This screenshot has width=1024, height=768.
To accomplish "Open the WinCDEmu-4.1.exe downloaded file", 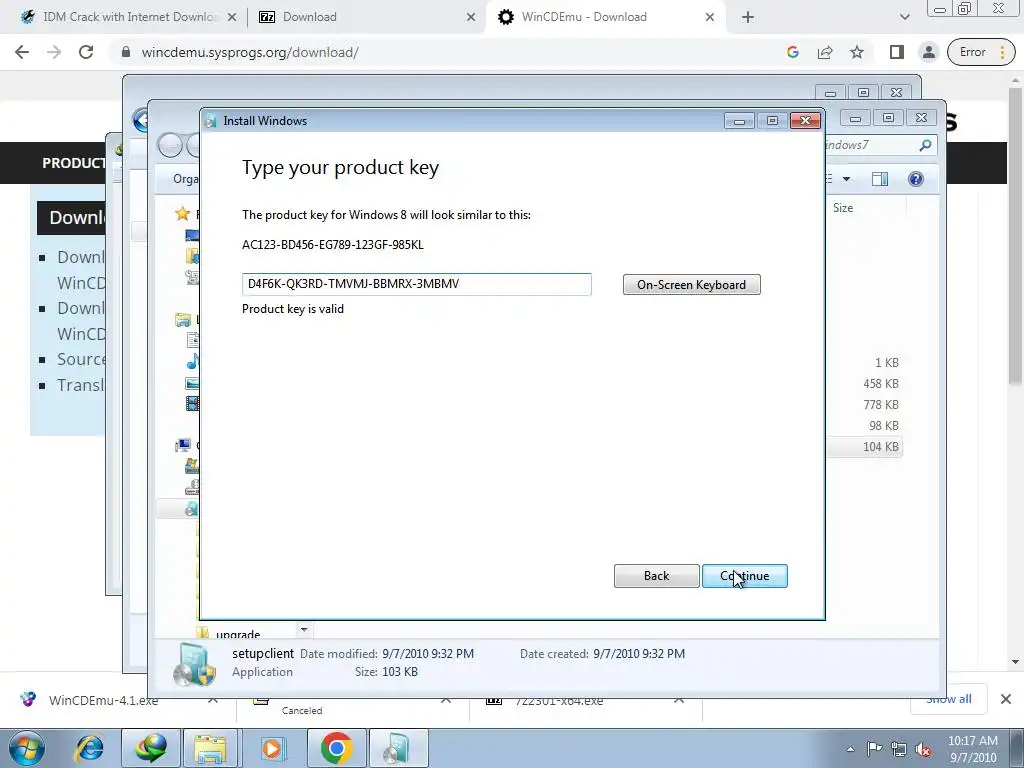I will (103, 700).
